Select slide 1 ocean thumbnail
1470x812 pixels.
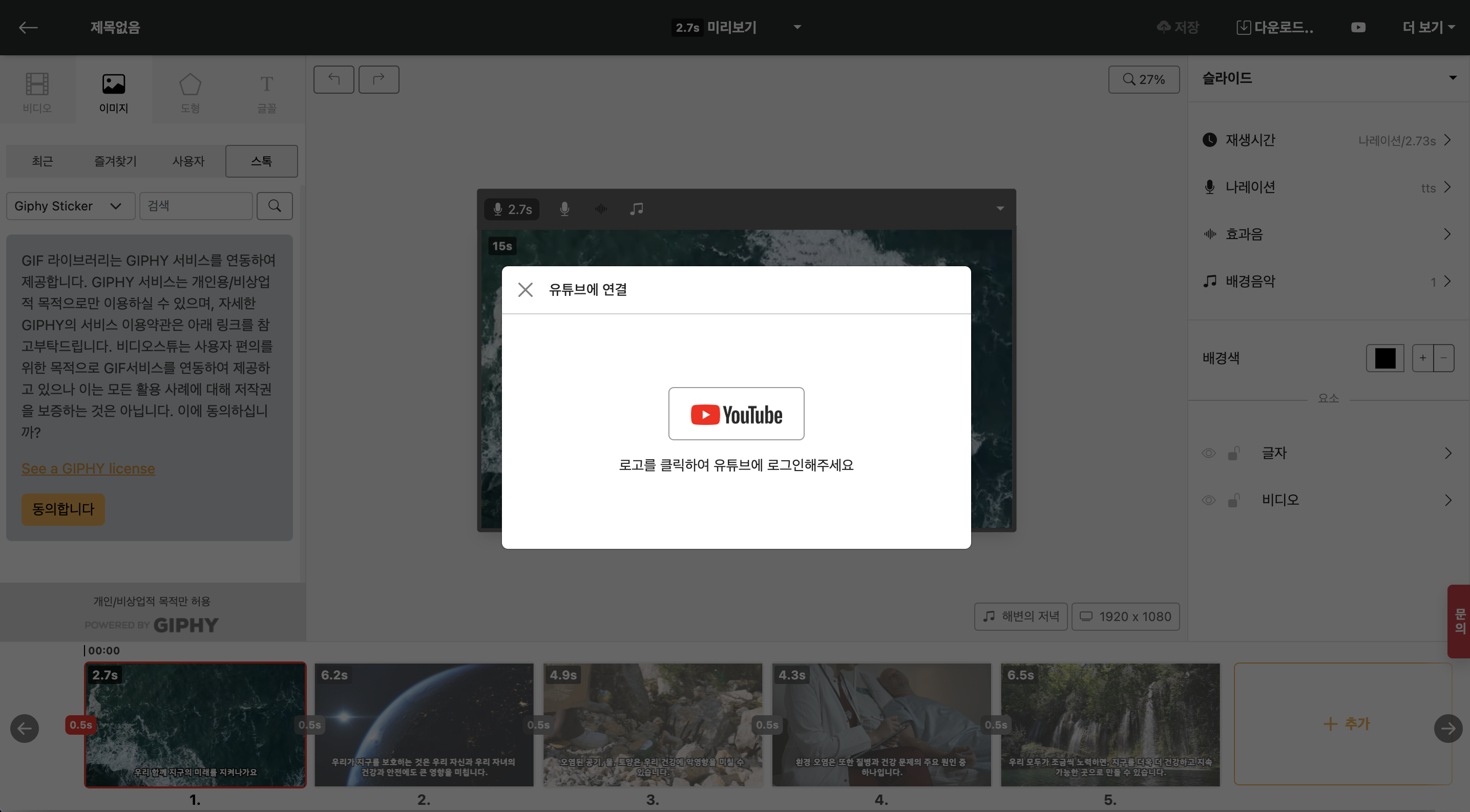pos(195,724)
